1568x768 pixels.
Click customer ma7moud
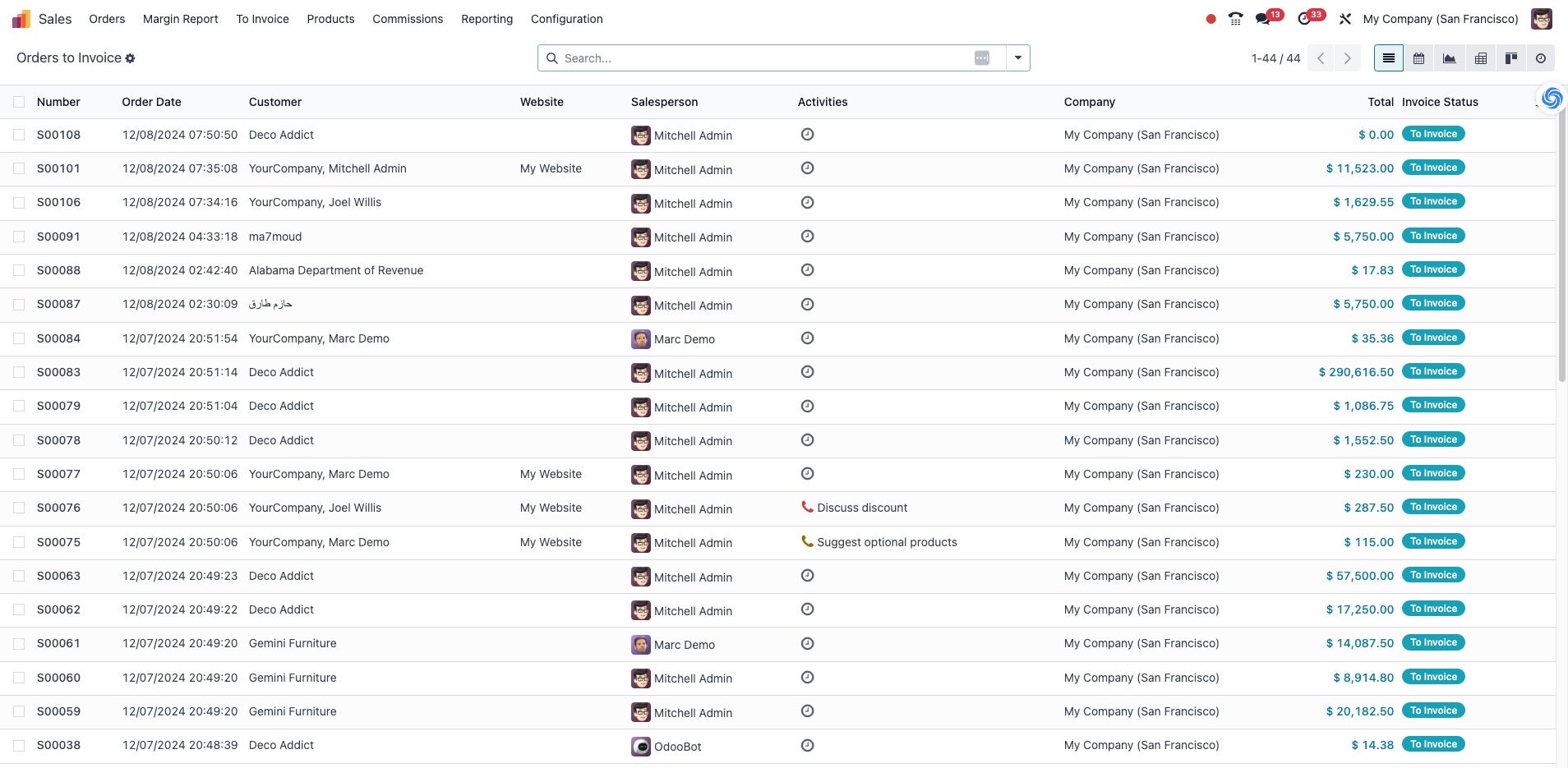pos(275,237)
